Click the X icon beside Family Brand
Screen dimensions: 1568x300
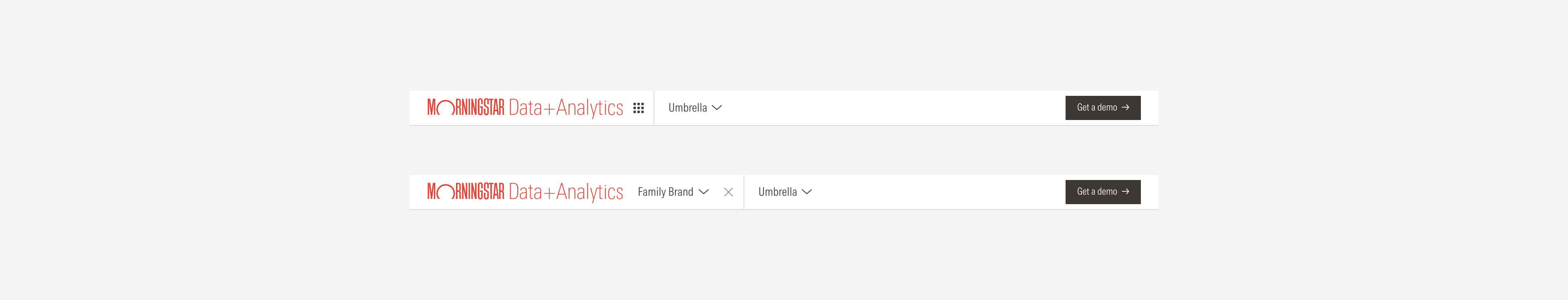point(728,192)
